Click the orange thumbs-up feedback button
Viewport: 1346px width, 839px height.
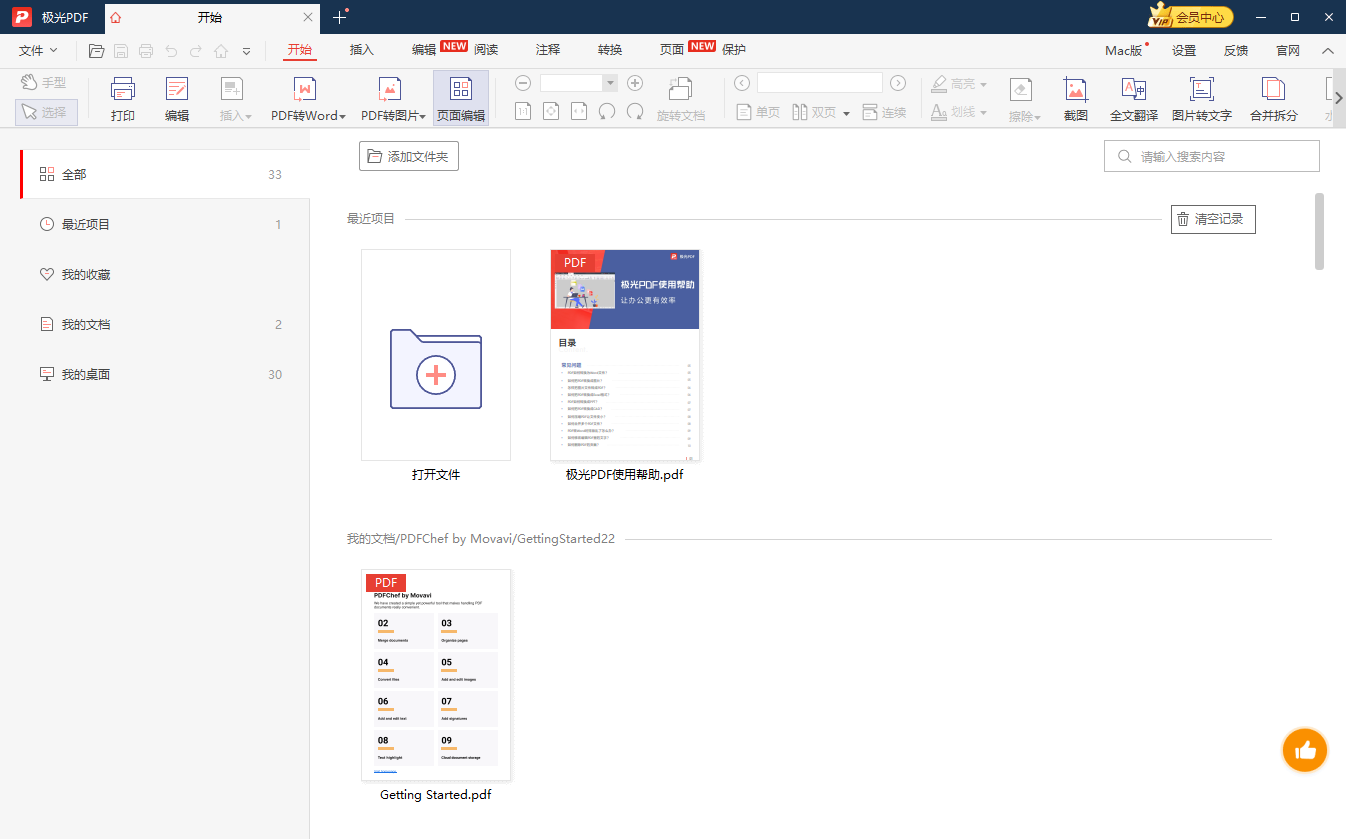click(1304, 750)
